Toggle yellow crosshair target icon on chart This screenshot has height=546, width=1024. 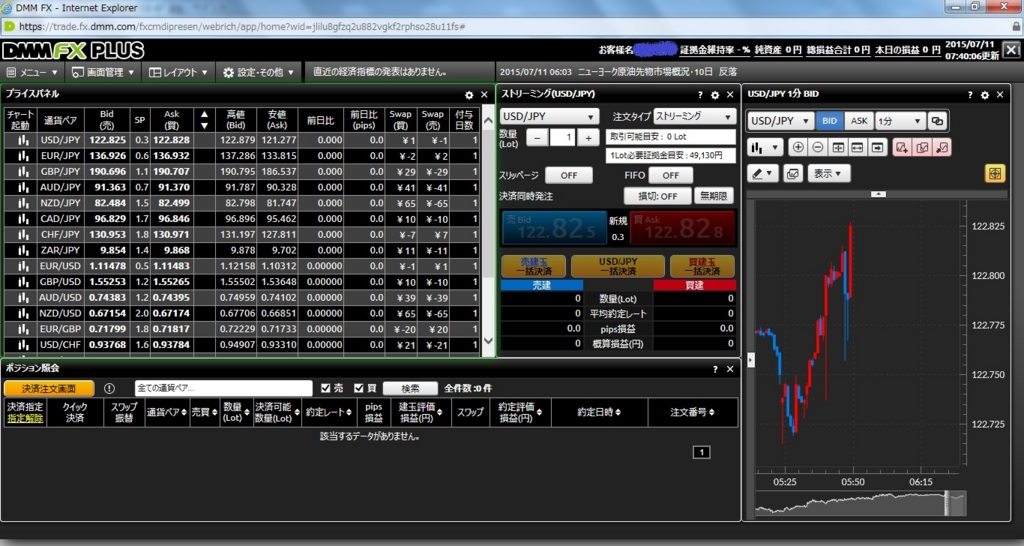(995, 174)
